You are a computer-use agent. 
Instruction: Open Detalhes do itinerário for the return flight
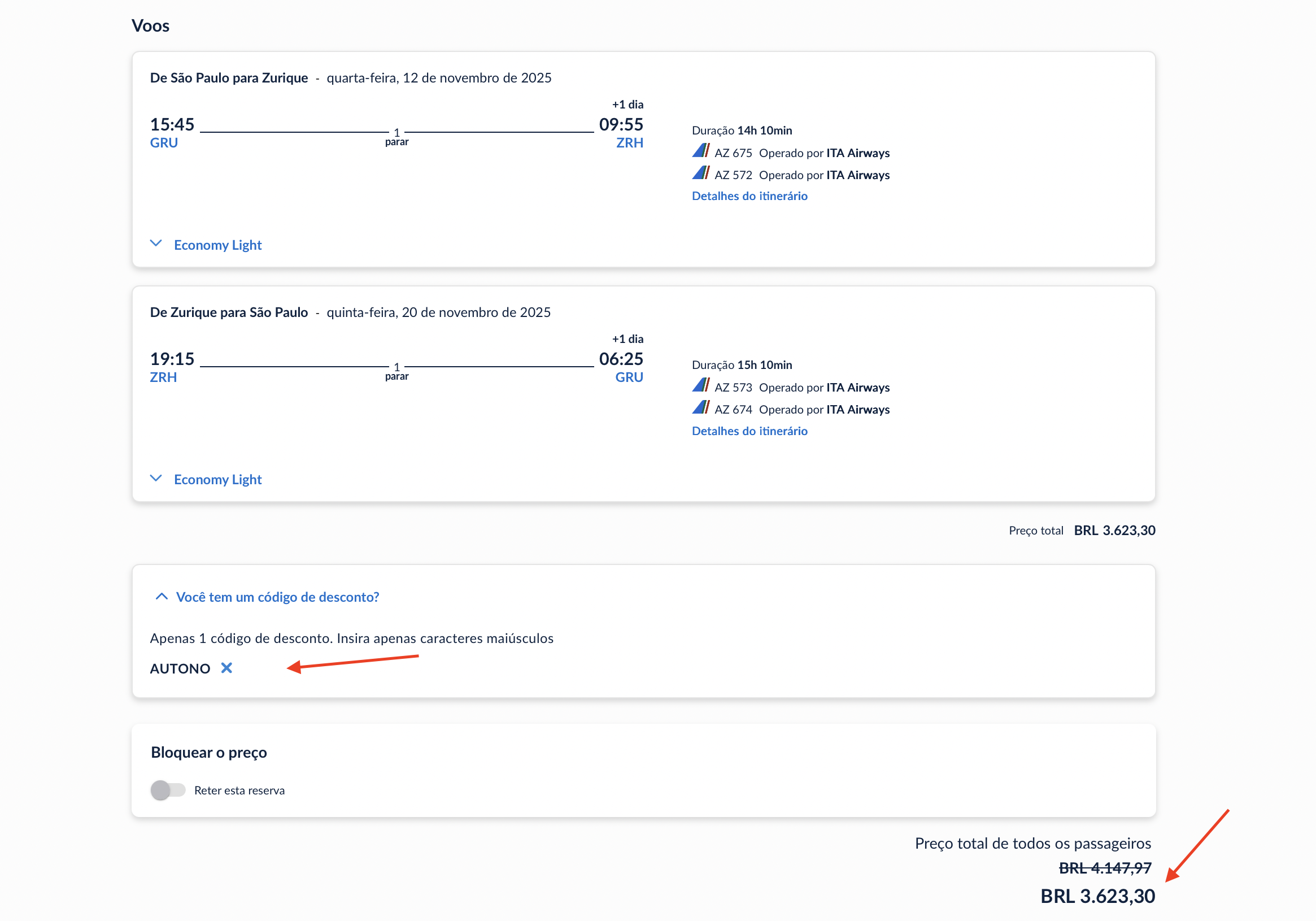pos(749,431)
